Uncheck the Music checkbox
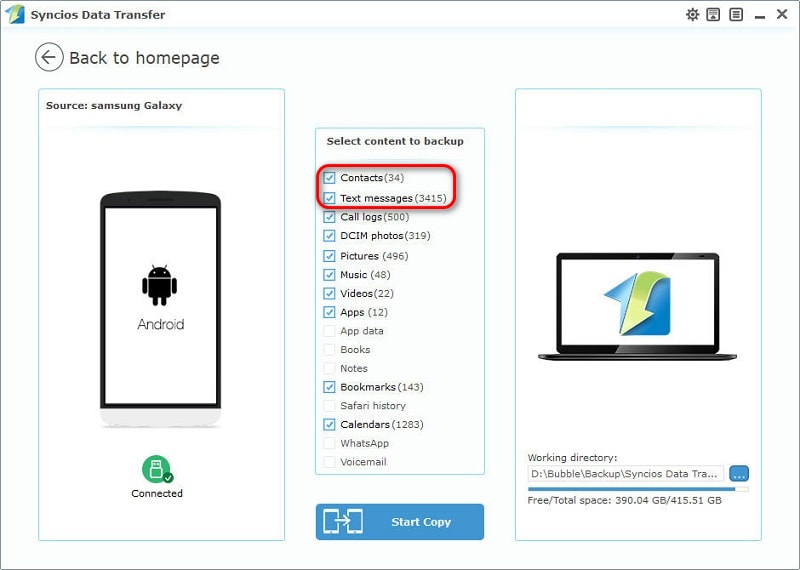Screen dimensions: 800x570 (330, 275)
